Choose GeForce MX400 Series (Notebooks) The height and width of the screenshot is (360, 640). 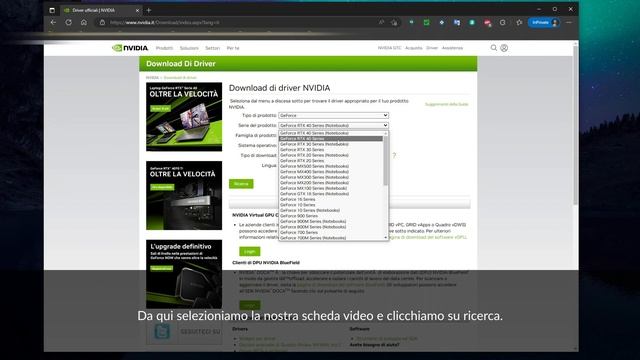pyautogui.click(x=331, y=172)
